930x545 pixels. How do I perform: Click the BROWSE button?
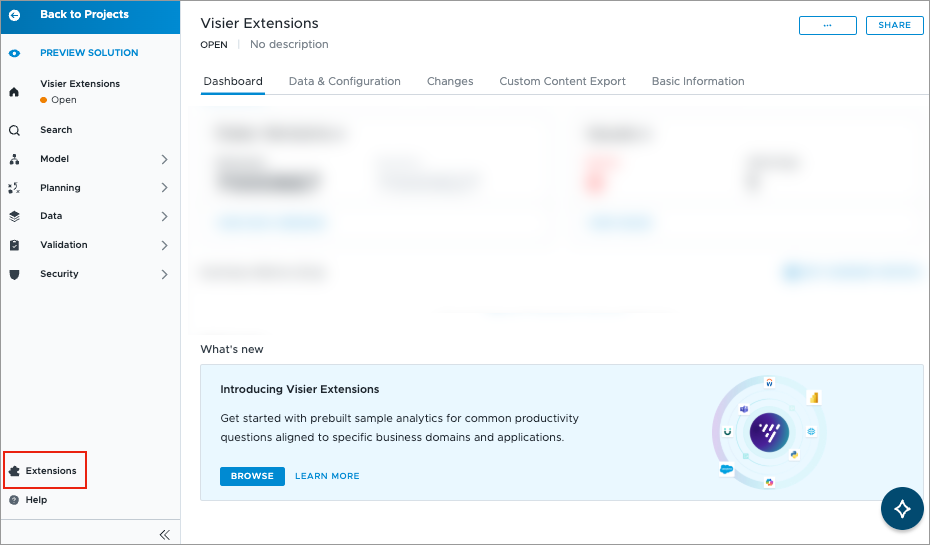[252, 476]
